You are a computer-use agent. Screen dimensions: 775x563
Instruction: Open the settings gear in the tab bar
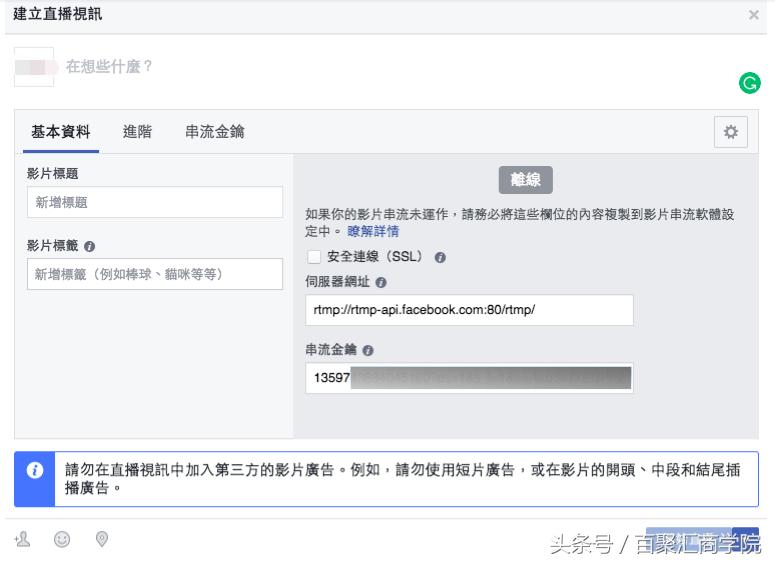731,132
